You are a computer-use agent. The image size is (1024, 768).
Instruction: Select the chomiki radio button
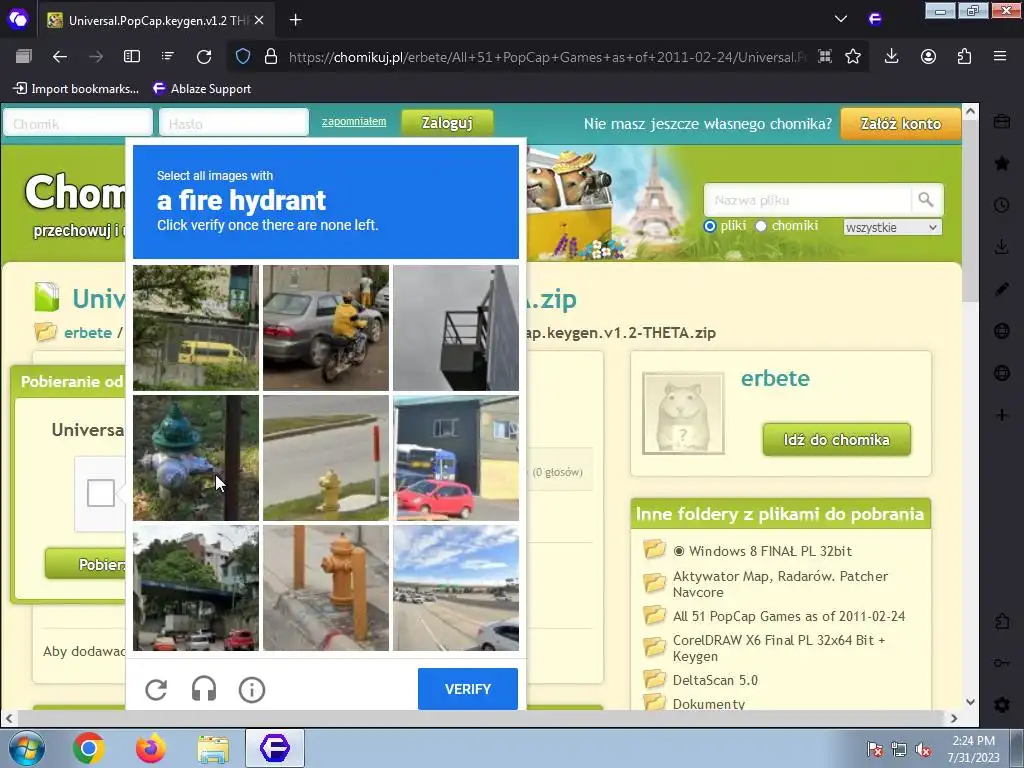coord(761,226)
